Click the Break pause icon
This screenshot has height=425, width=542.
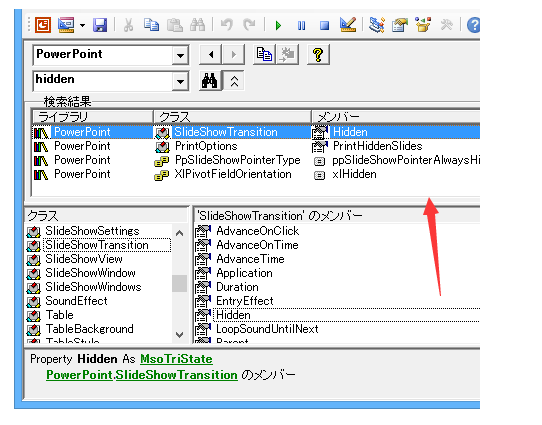[301, 25]
